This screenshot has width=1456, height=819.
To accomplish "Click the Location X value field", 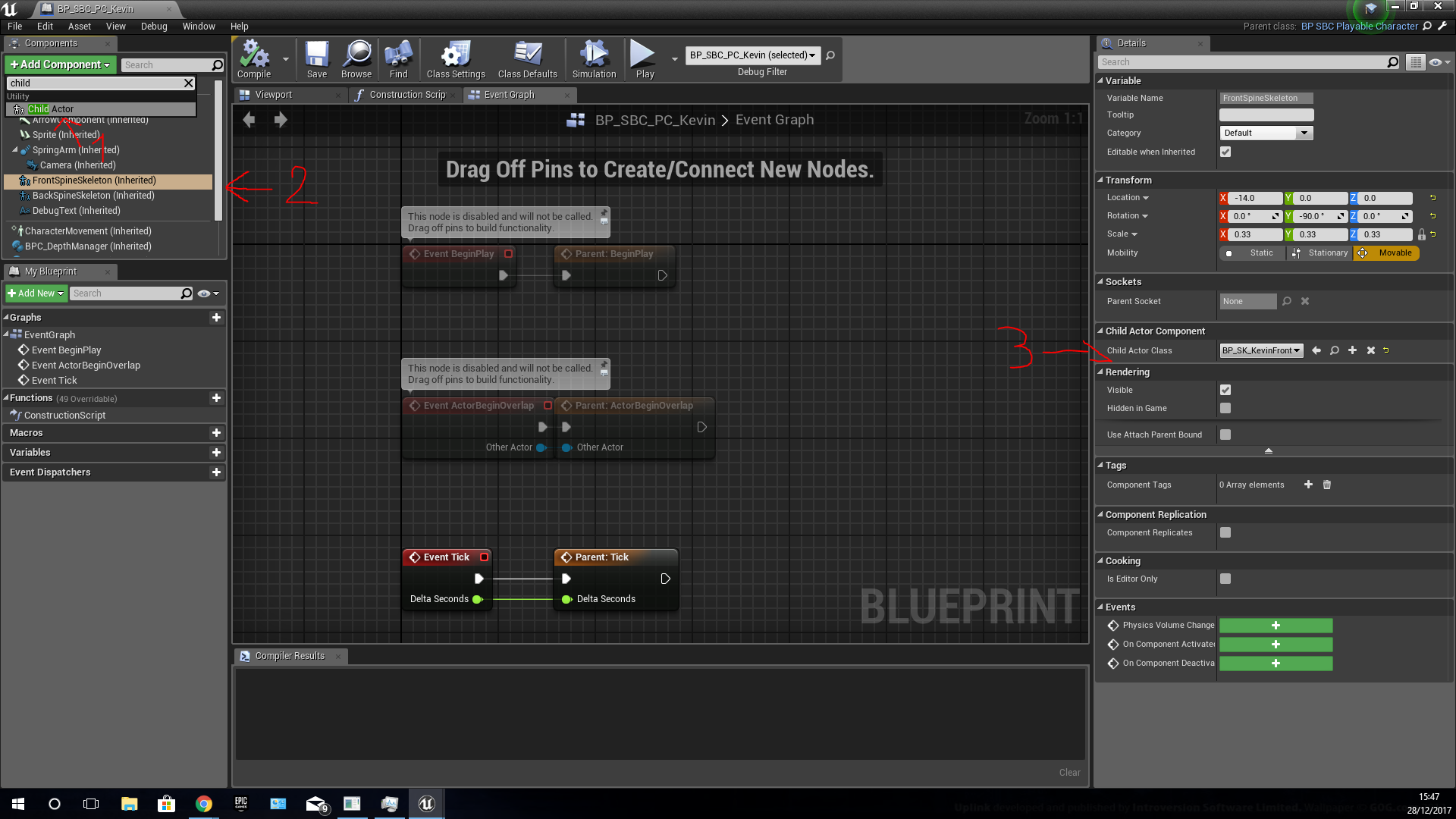I will click(x=1255, y=198).
